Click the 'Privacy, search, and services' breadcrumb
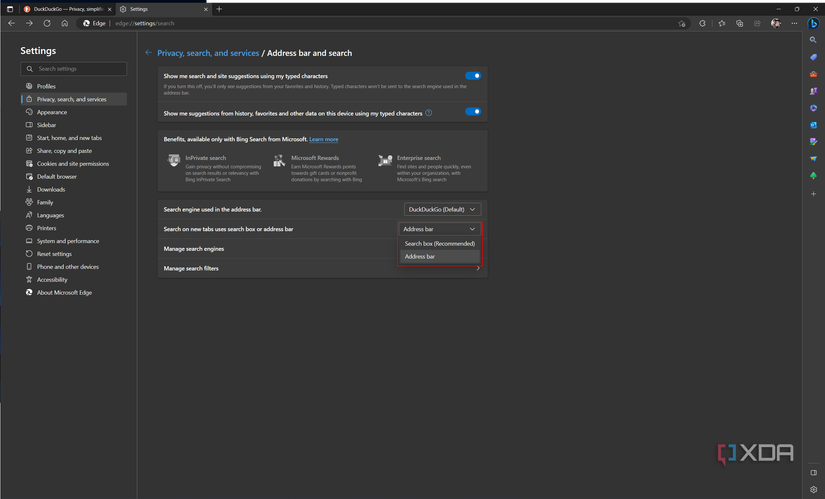Image resolution: width=825 pixels, height=499 pixels. (x=208, y=53)
